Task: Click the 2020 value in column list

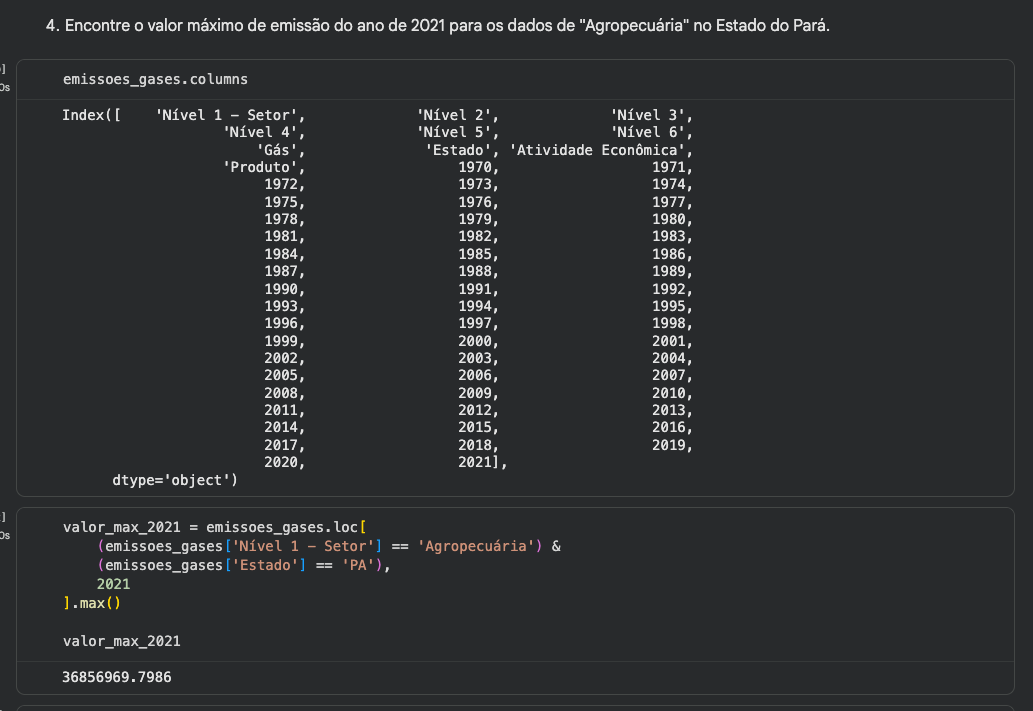Action: point(281,463)
